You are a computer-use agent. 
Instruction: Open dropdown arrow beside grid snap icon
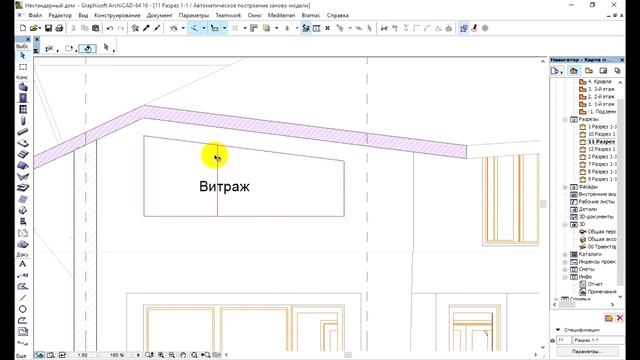tap(245, 28)
